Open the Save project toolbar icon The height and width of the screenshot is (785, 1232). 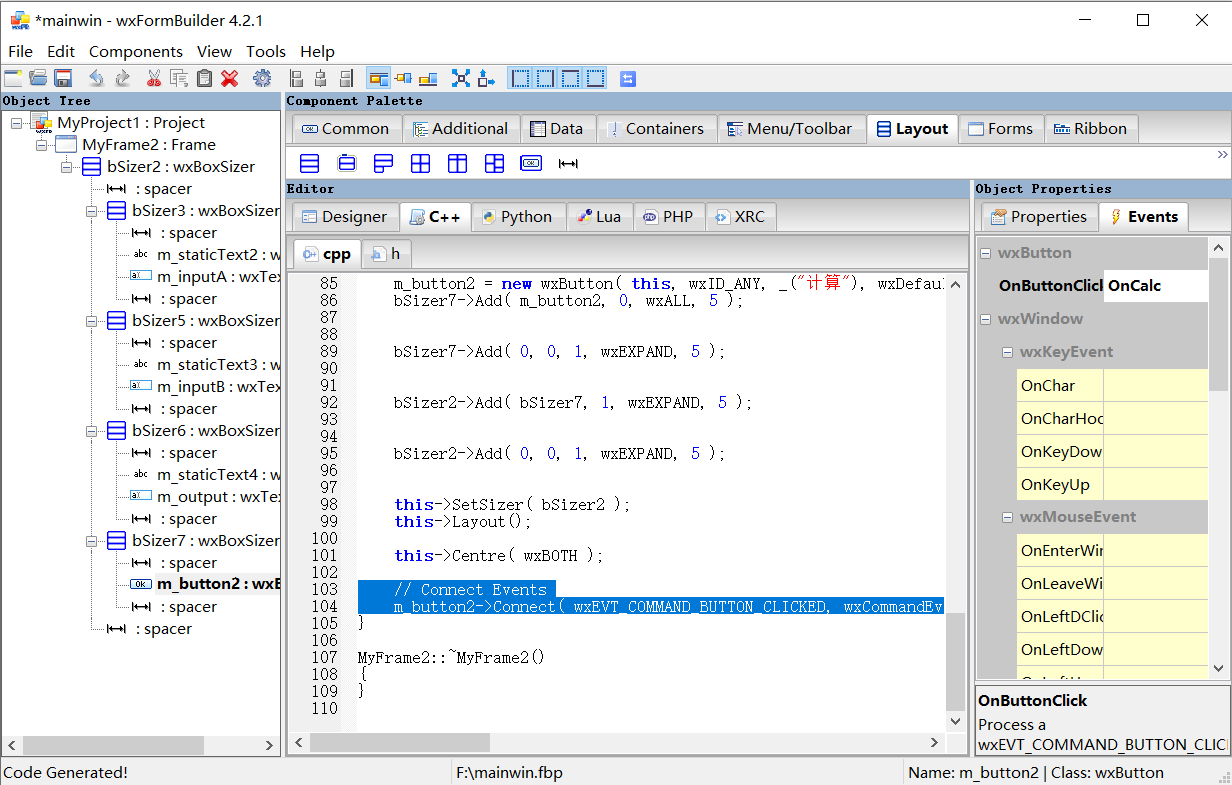[63, 77]
